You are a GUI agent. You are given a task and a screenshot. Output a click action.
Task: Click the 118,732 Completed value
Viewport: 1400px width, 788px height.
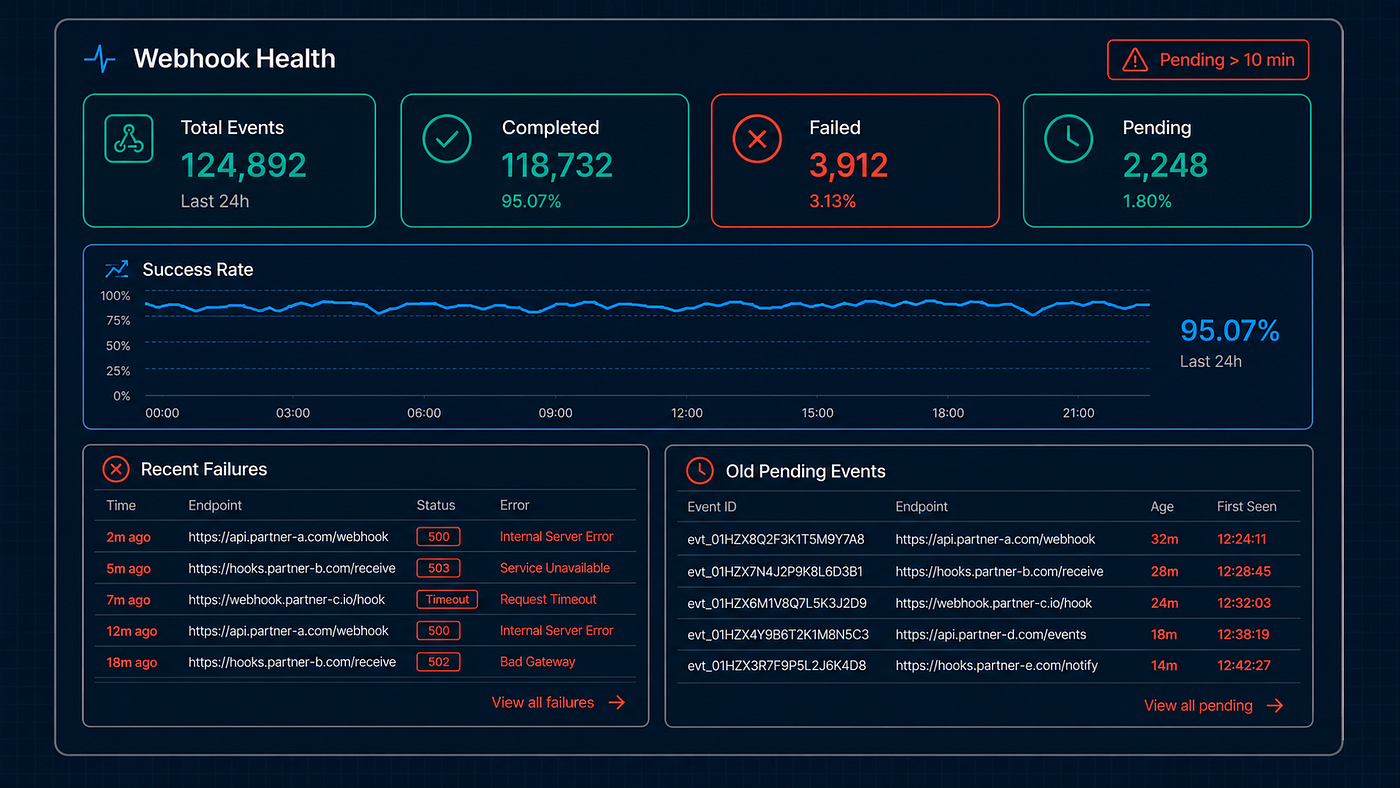point(557,165)
